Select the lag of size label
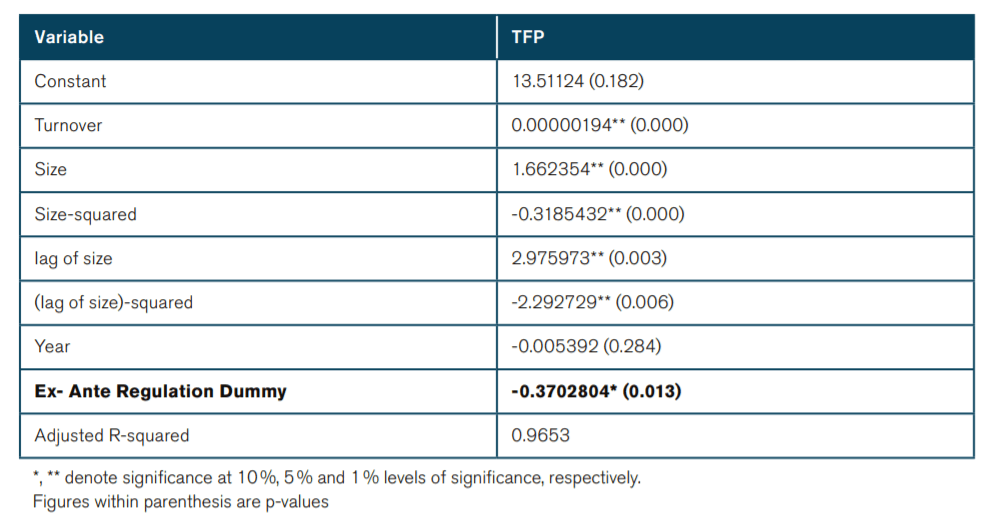991x517 pixels. pyautogui.click(x=74, y=258)
